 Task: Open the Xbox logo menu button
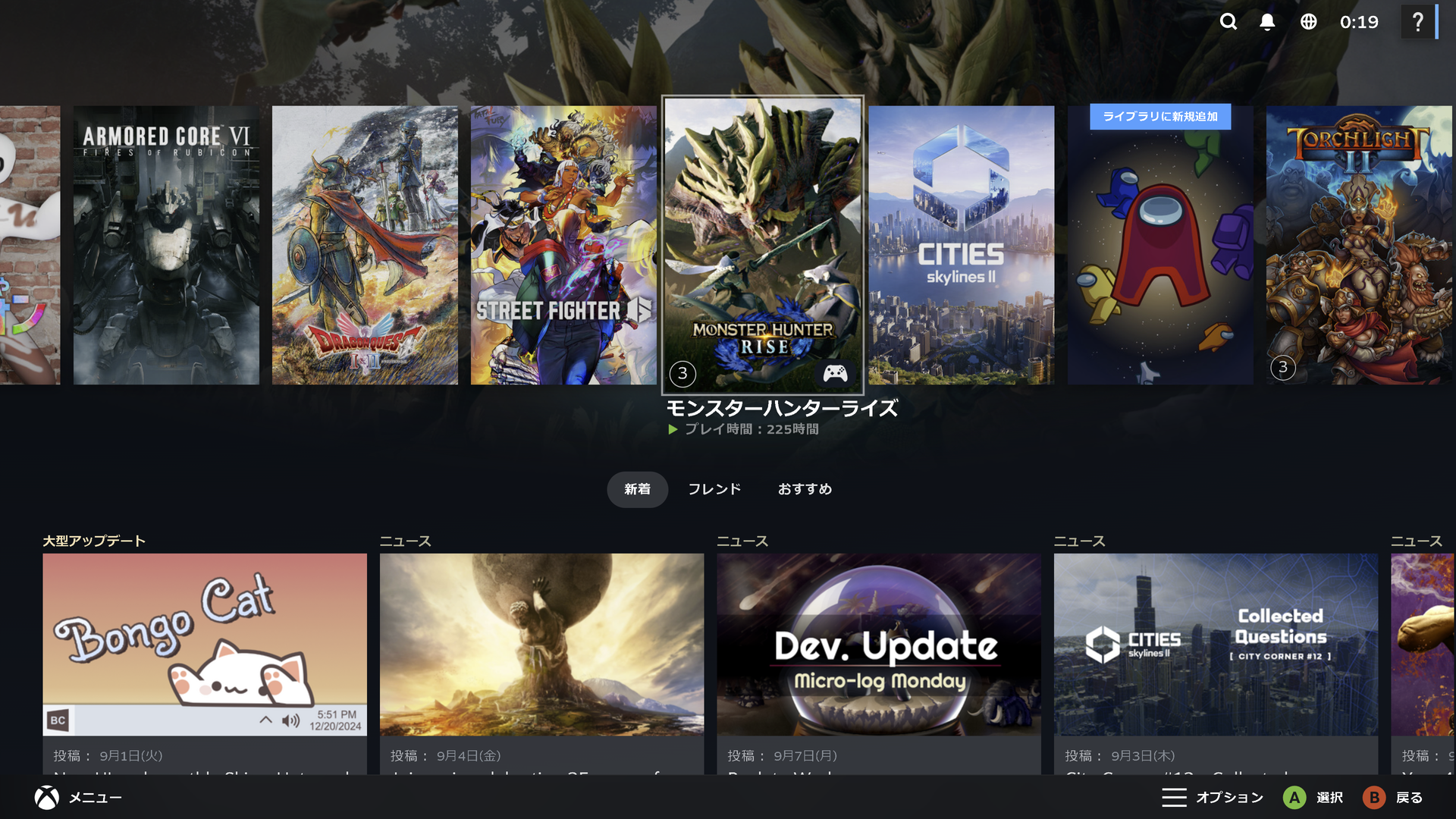click(x=47, y=797)
